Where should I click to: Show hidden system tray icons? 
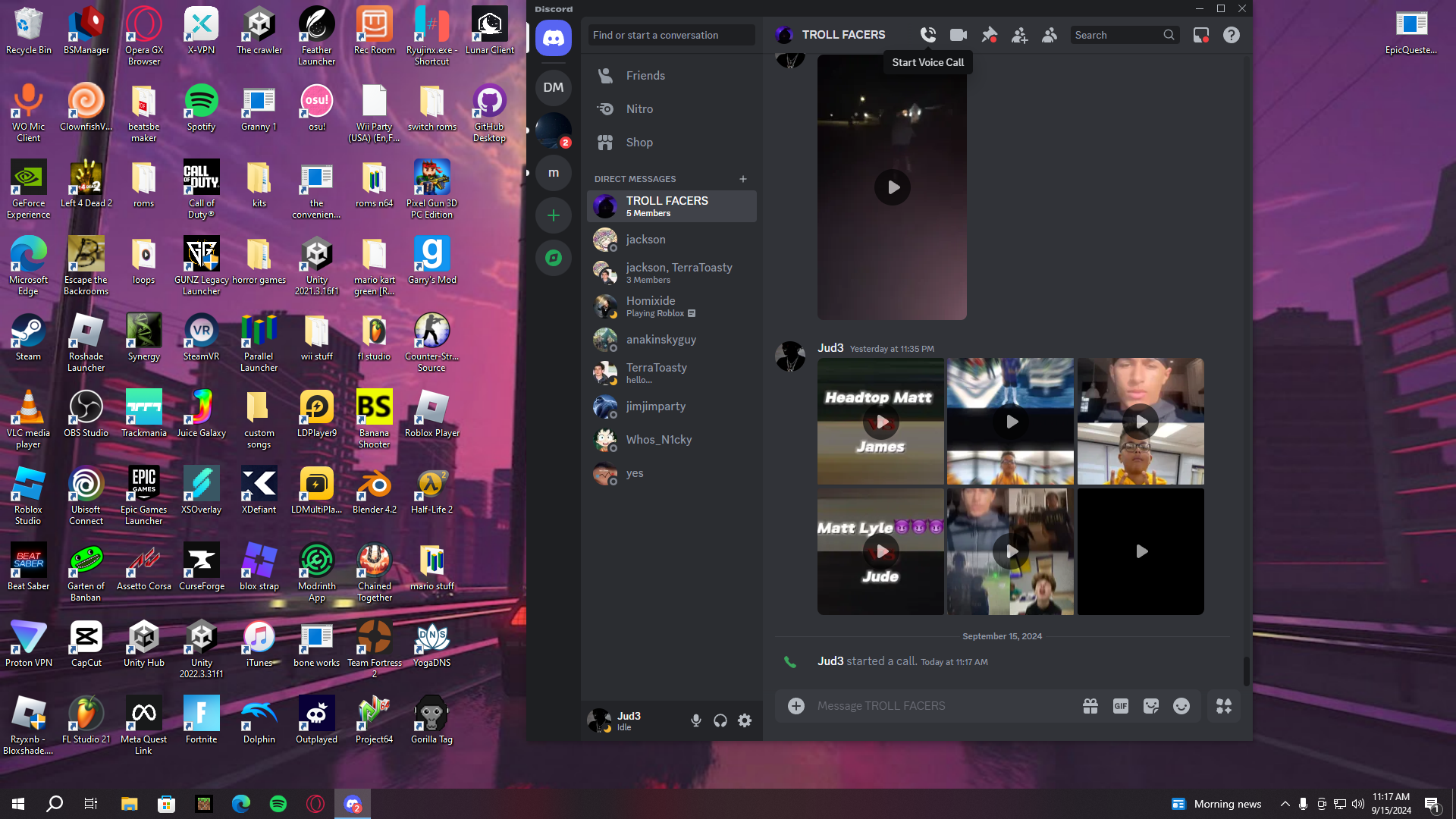coord(1285,804)
